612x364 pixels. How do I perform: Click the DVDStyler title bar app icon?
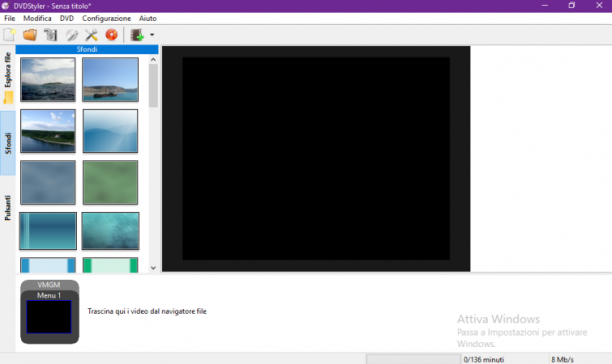point(5,6)
